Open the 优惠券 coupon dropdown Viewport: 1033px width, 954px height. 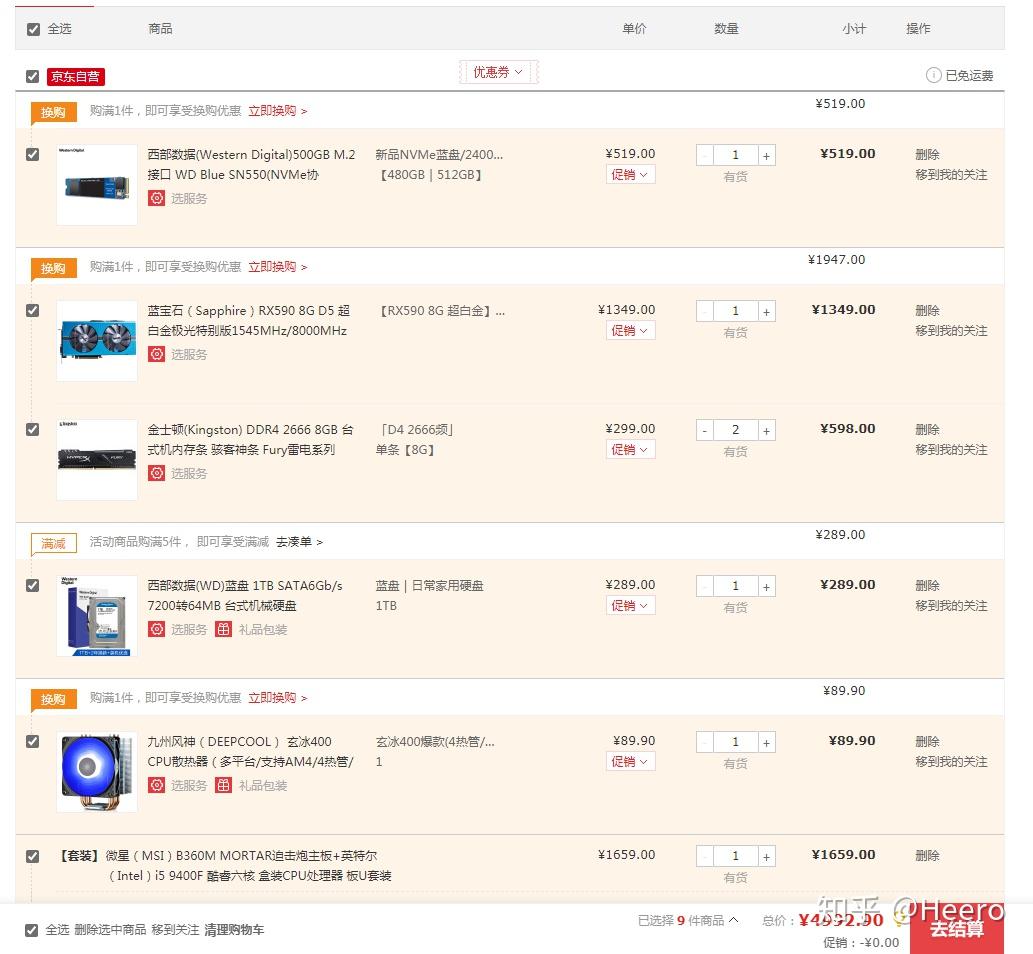pyautogui.click(x=499, y=72)
